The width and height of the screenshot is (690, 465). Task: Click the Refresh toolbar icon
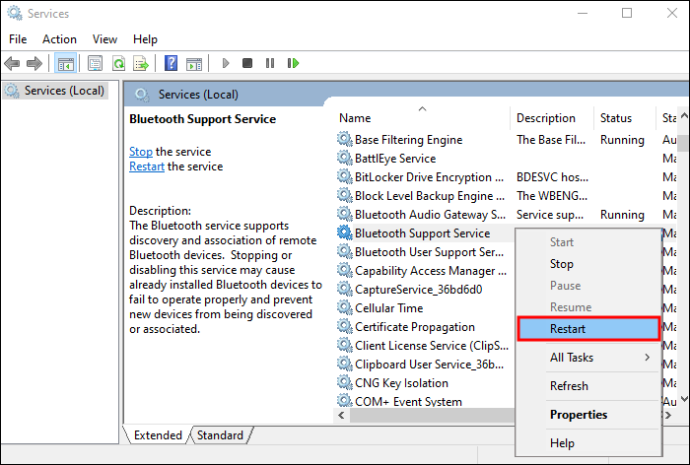(x=118, y=63)
